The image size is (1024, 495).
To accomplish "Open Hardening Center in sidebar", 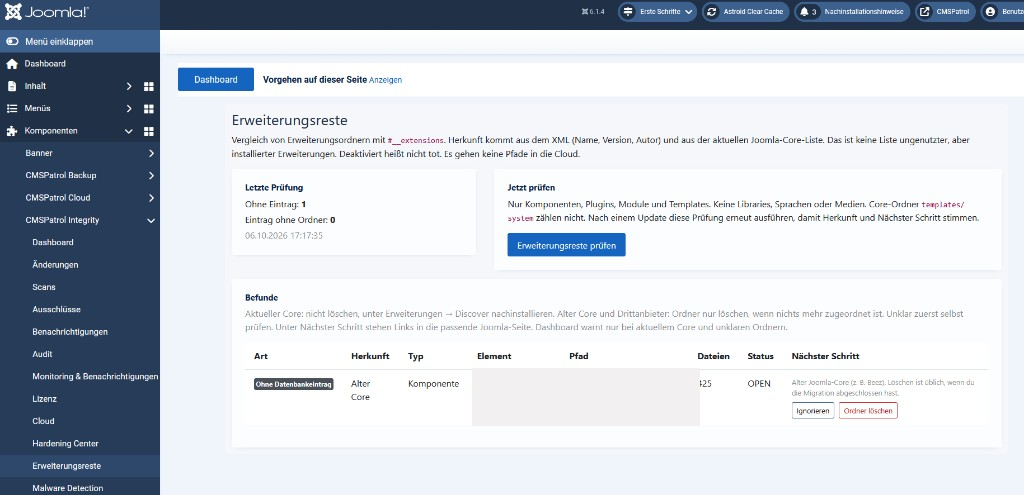I will click(65, 443).
